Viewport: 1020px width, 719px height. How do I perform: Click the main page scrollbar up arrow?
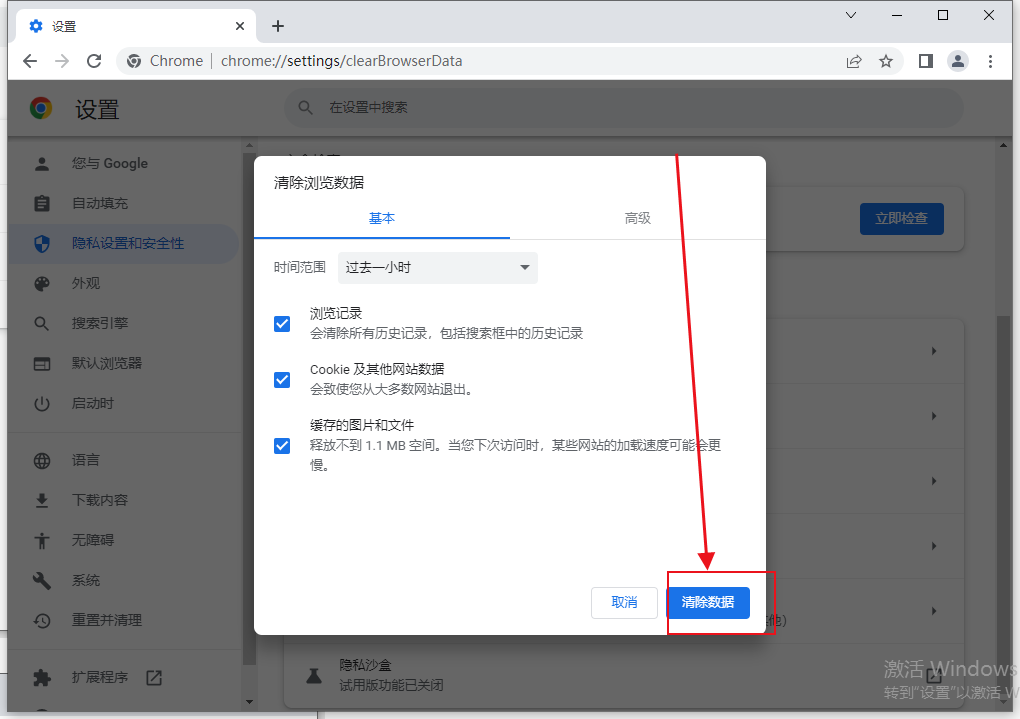[x=1003, y=145]
